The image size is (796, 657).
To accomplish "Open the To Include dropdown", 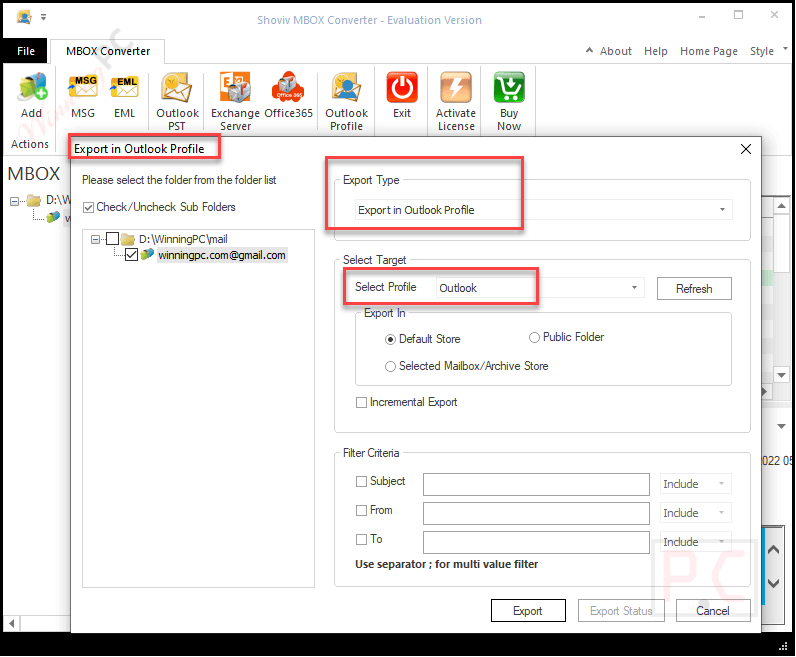I will pyautogui.click(x=695, y=542).
